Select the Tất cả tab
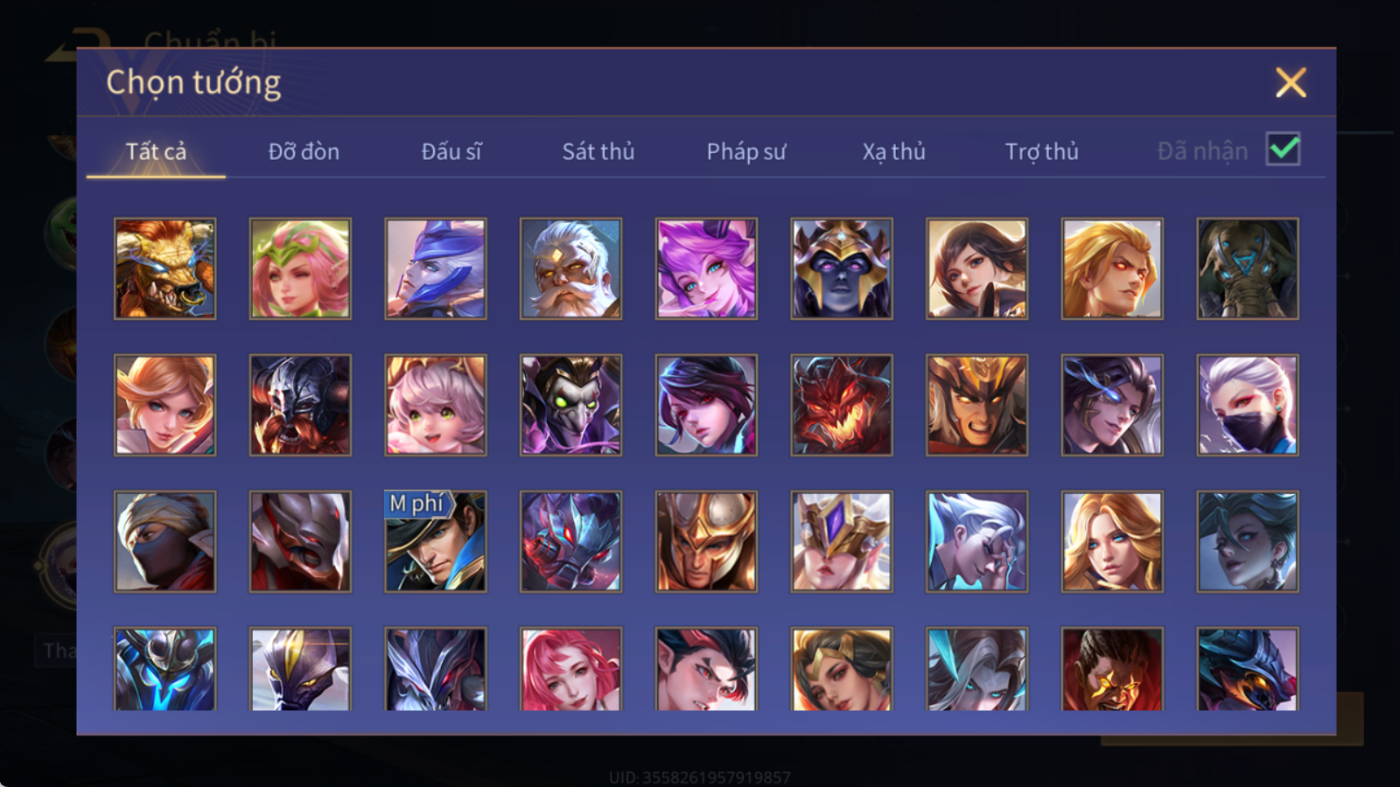The image size is (1400, 787). (156, 151)
